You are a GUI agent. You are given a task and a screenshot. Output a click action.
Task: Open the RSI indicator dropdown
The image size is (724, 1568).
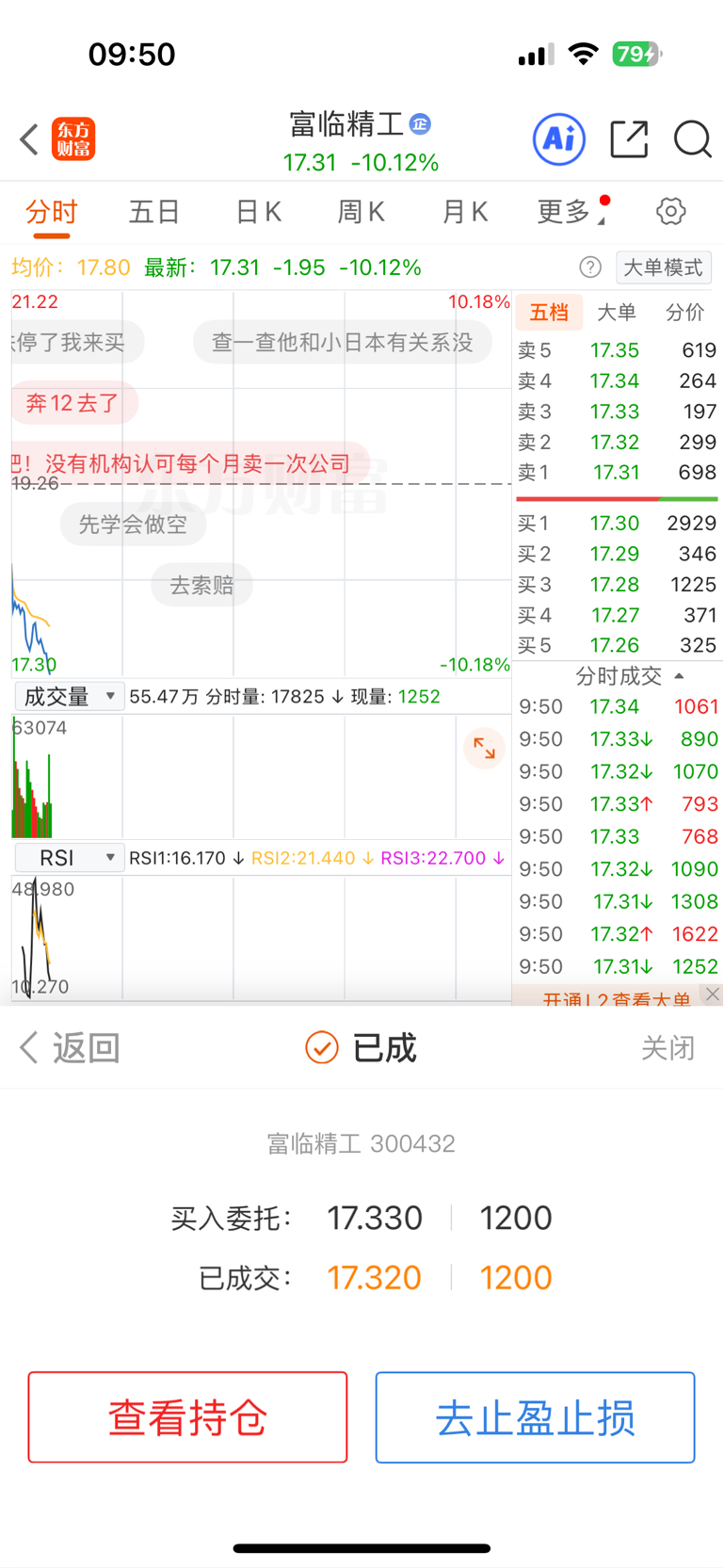point(69,858)
